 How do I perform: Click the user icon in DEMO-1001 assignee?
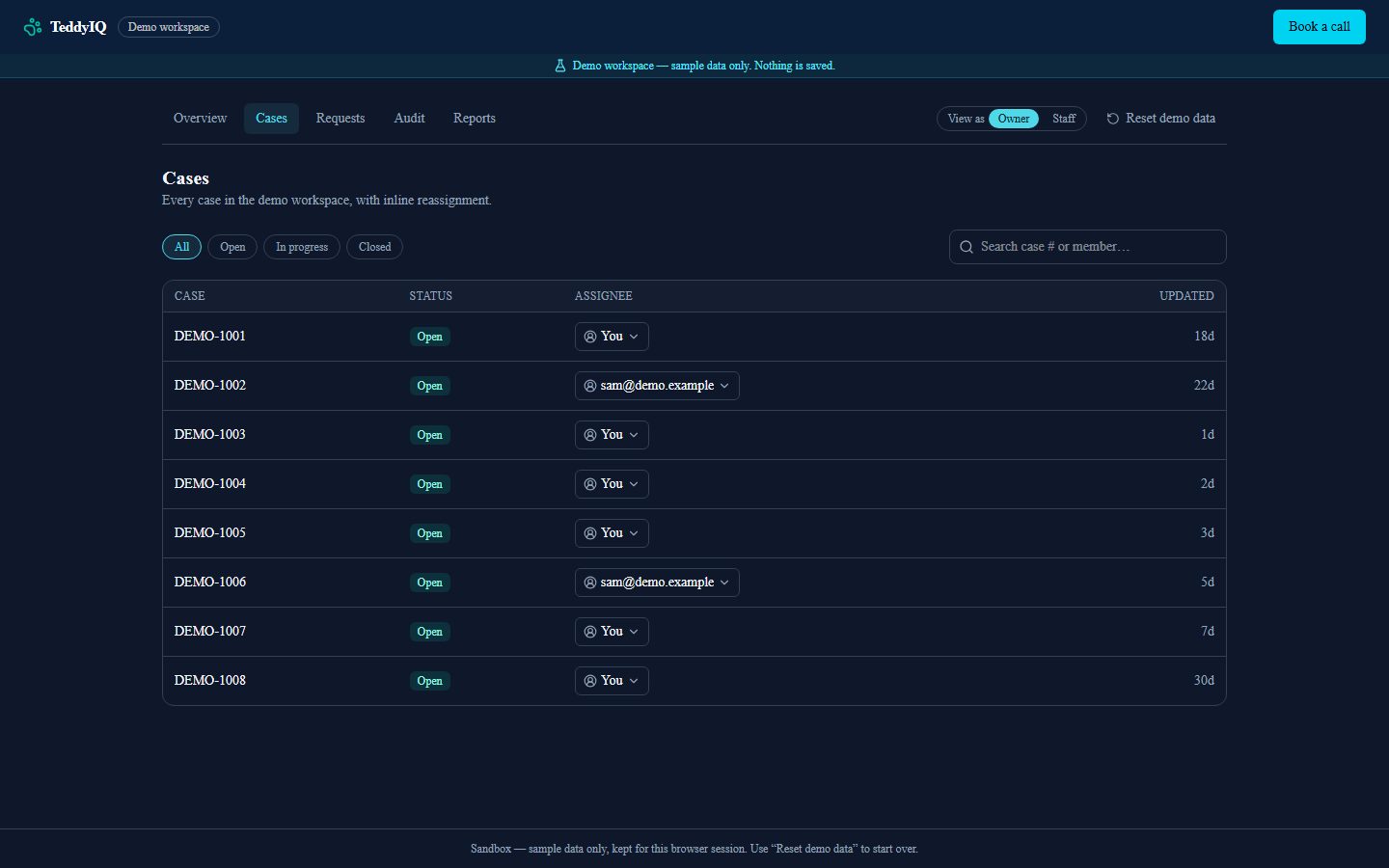(x=590, y=337)
